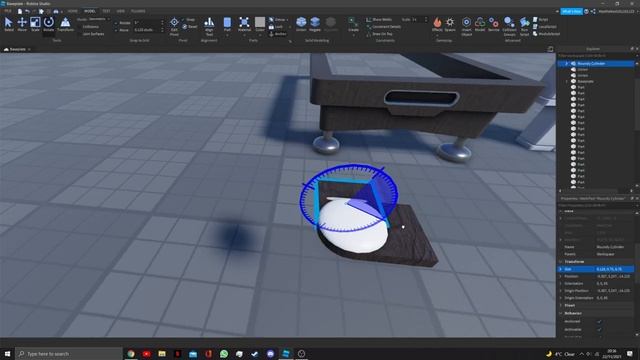Screen dimensions: 640x360
Task: Switch to the HOME ribbon tab
Action: coord(73,11)
